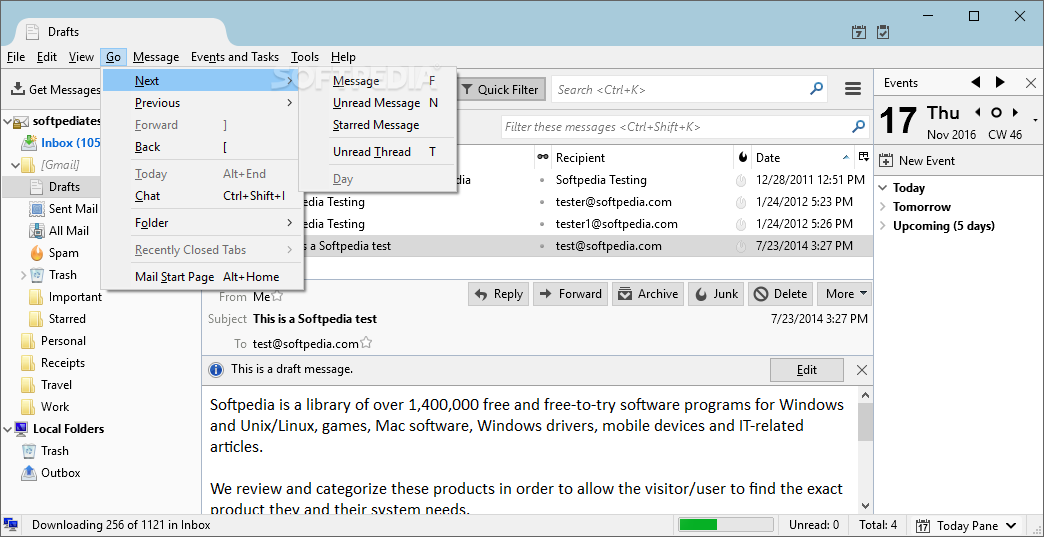
Task: Select the Drafts folder
Action: (64, 187)
